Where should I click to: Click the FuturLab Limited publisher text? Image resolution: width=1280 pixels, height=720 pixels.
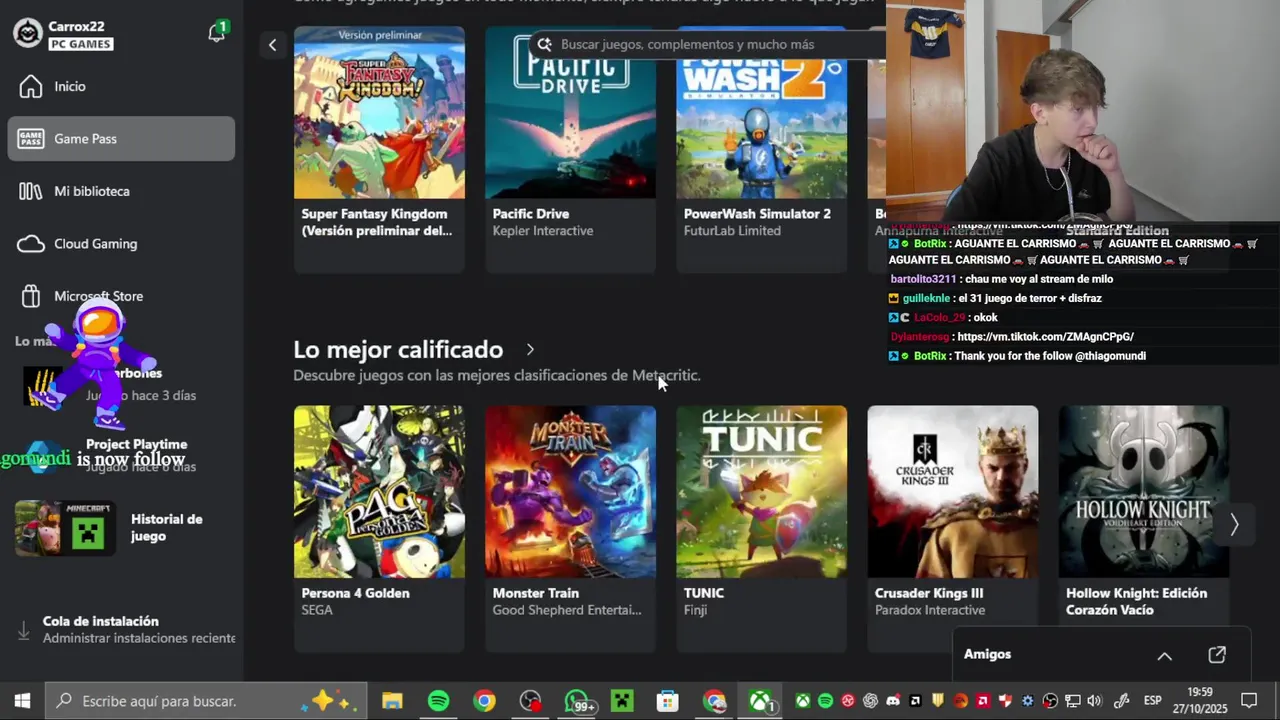(732, 231)
